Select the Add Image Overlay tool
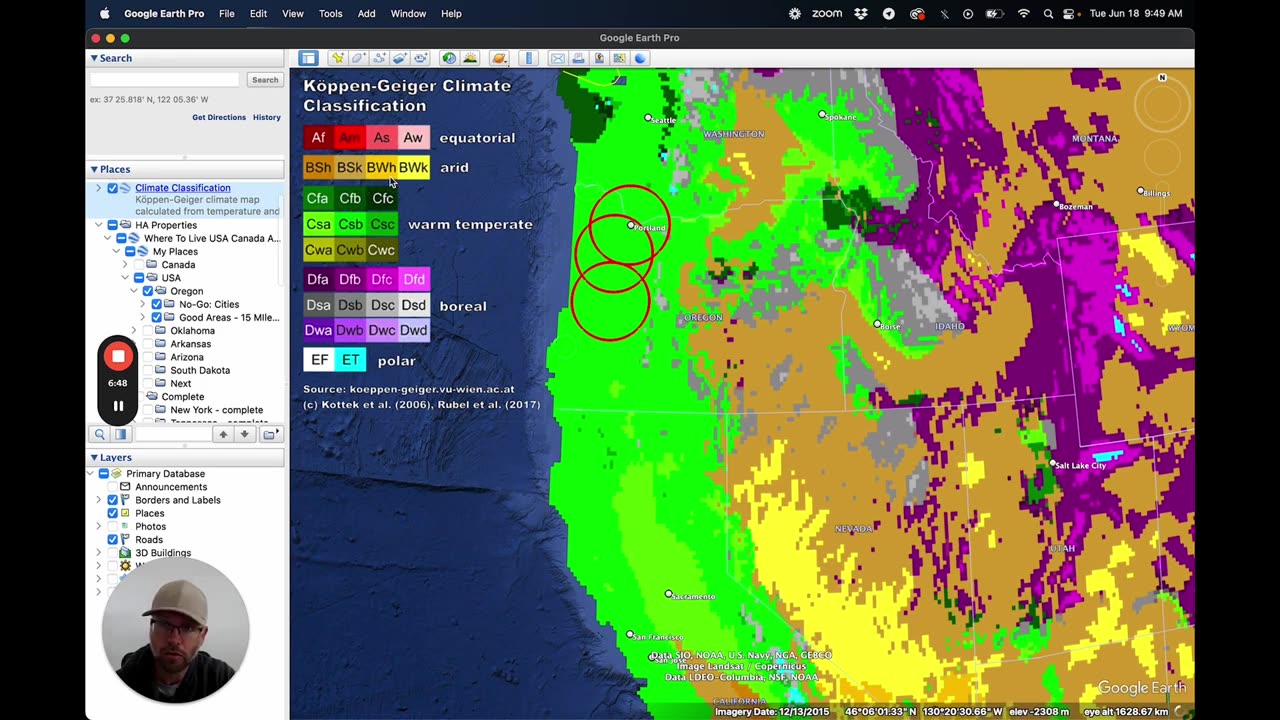The image size is (1280, 720). pyautogui.click(x=399, y=58)
